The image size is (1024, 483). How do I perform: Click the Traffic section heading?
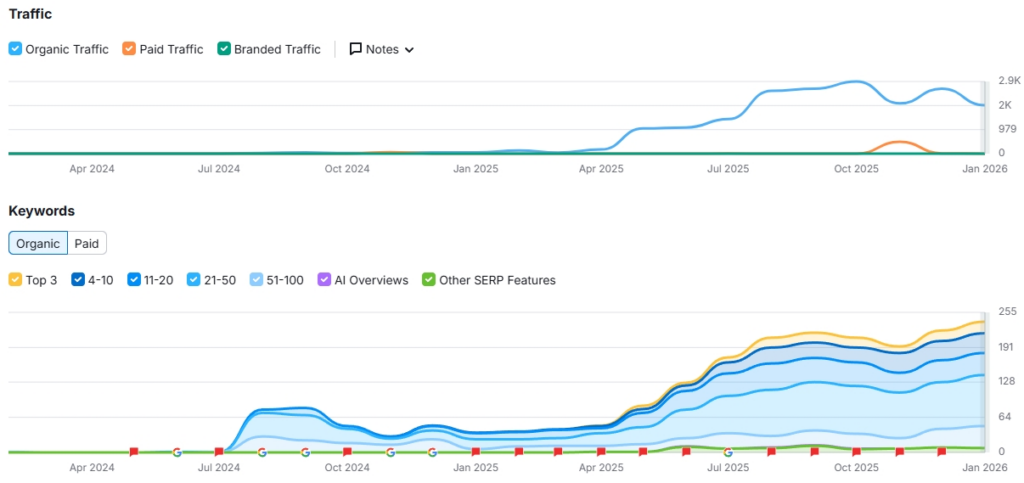tap(30, 14)
